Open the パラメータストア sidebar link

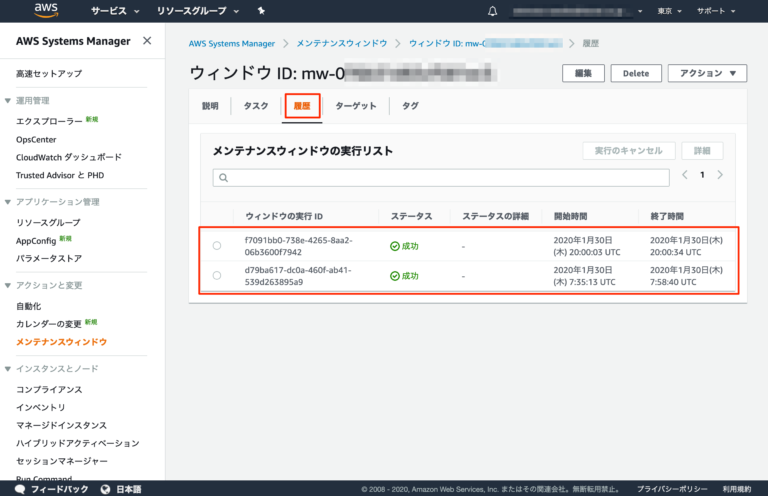49,258
